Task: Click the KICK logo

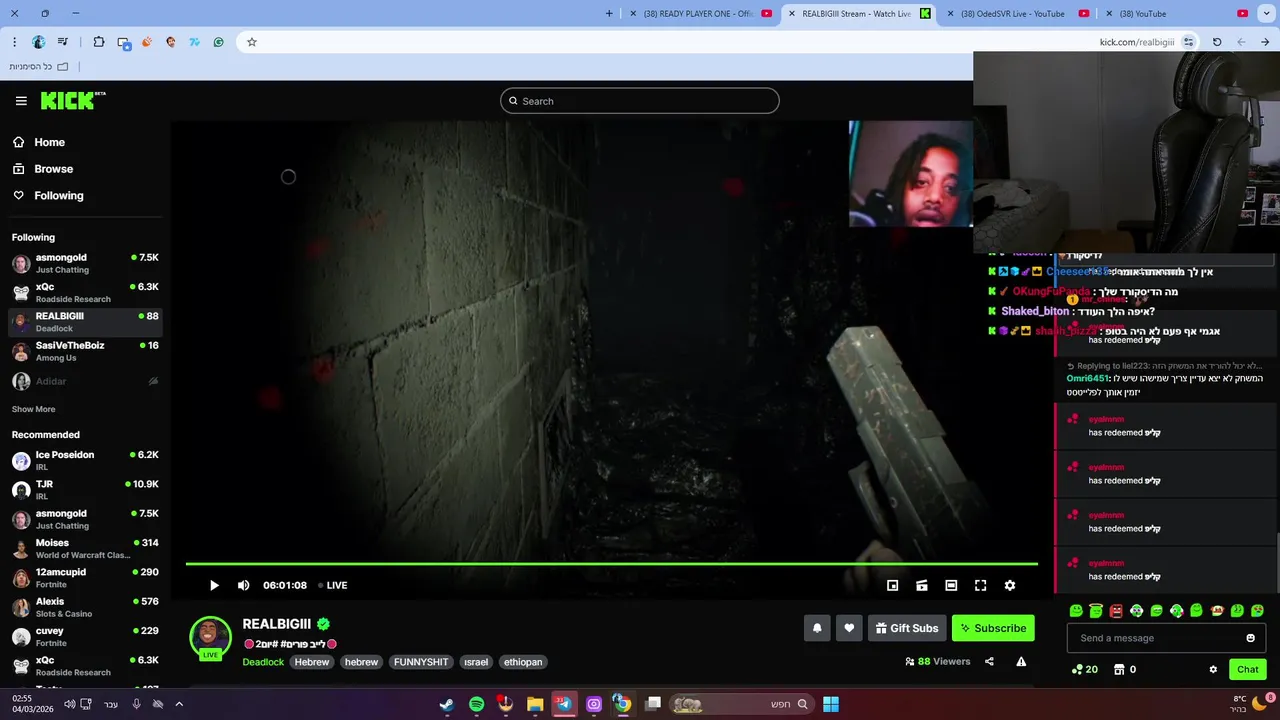Action: click(x=72, y=100)
